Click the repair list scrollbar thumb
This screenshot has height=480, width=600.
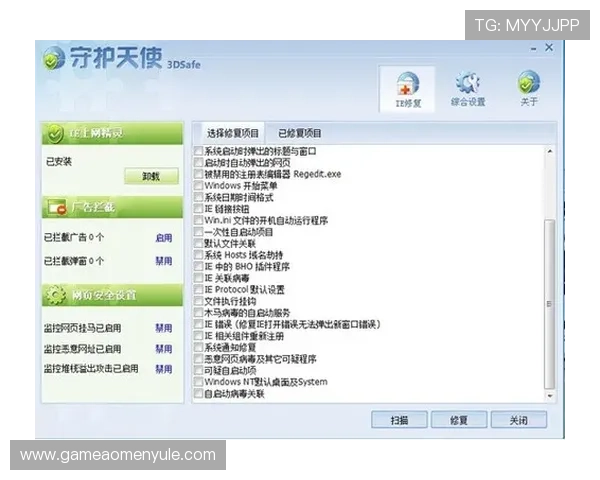[x=550, y=304]
